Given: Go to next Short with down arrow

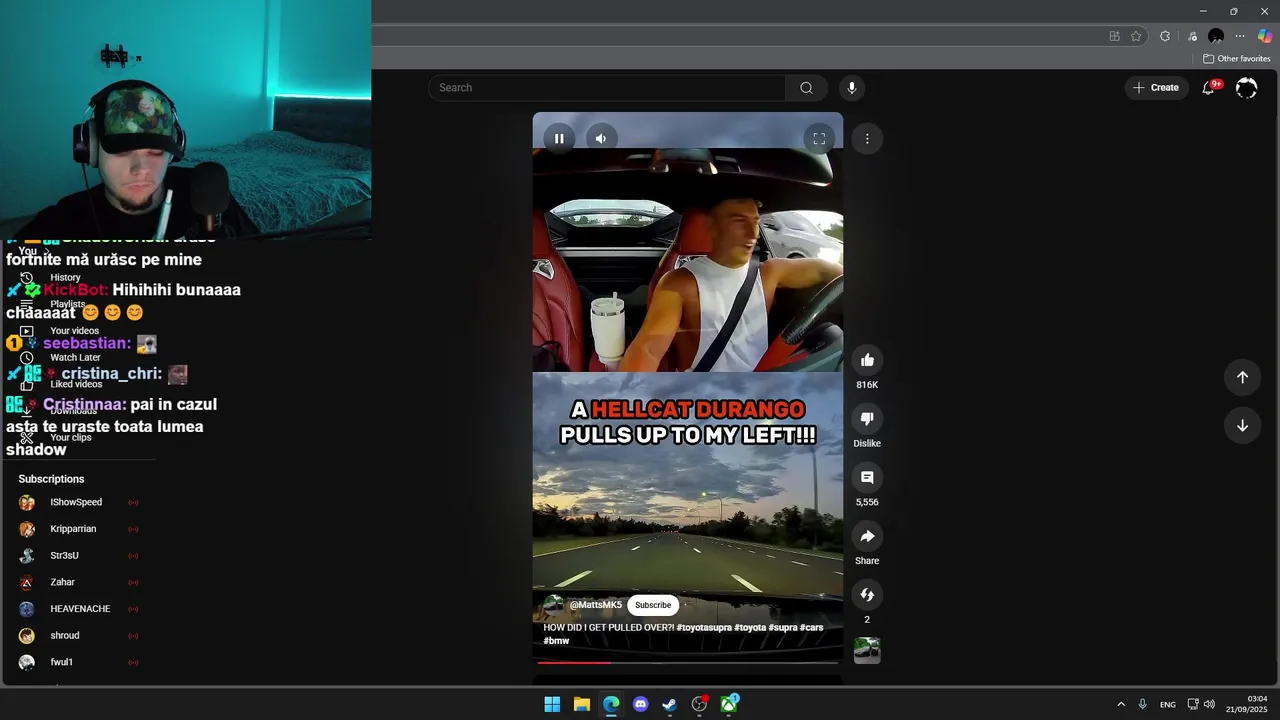Looking at the screenshot, I should coord(1242,425).
